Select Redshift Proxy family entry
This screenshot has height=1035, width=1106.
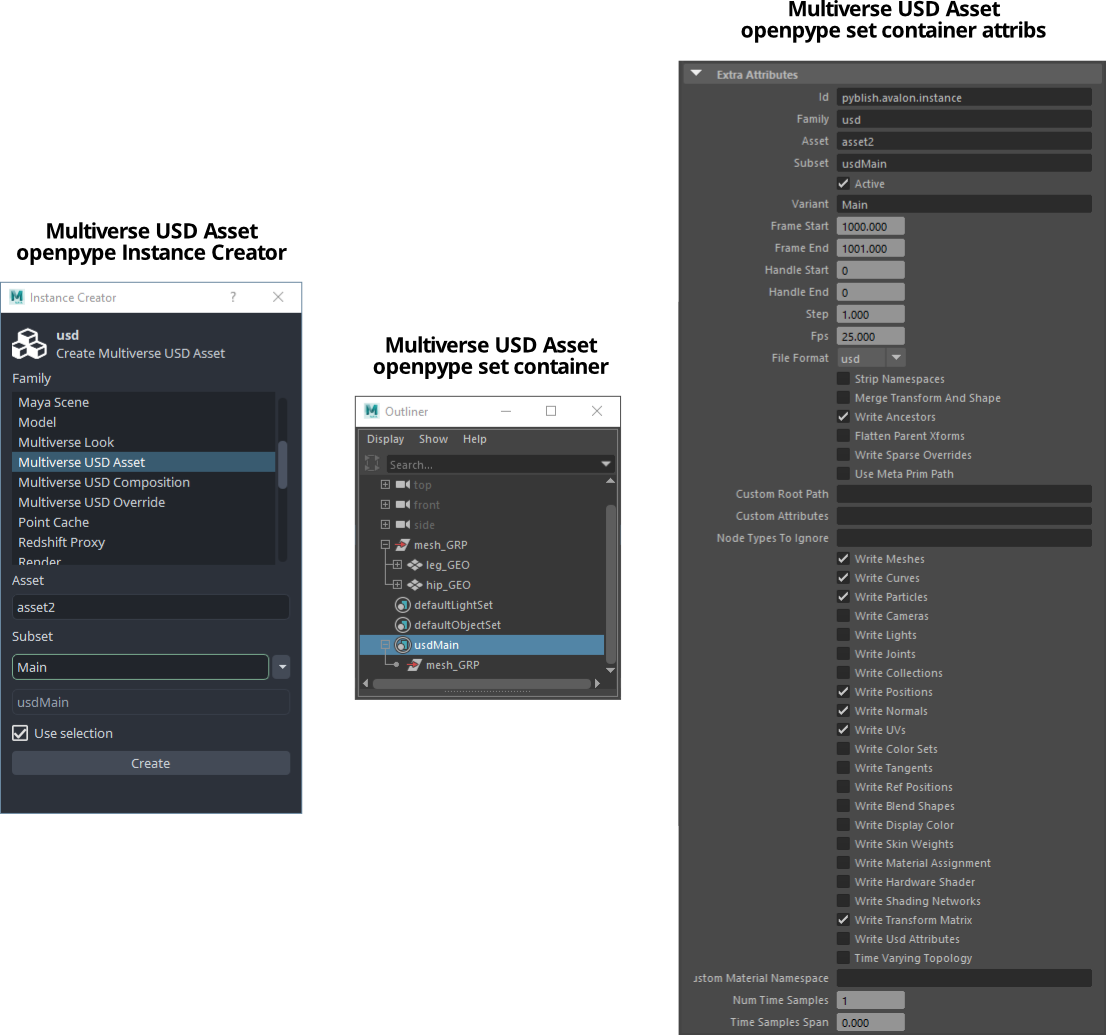[x=143, y=542]
